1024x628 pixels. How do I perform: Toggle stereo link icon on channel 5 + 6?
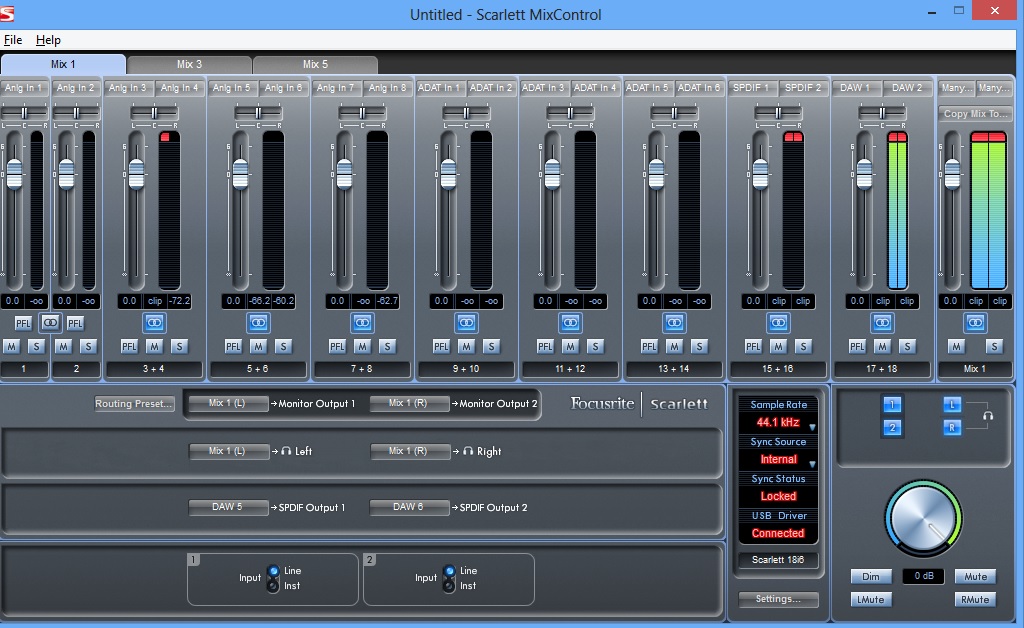click(258, 322)
